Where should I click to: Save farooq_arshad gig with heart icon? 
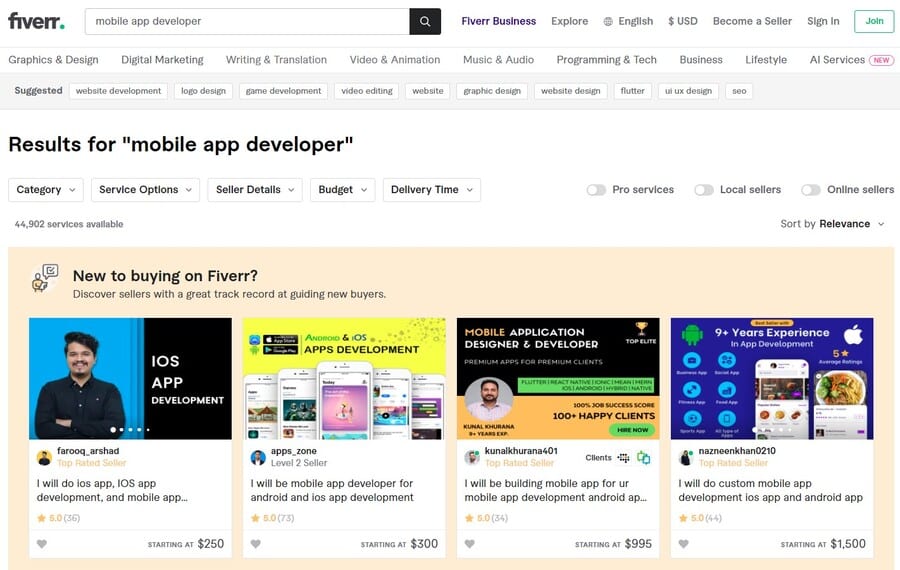pyautogui.click(x=42, y=544)
